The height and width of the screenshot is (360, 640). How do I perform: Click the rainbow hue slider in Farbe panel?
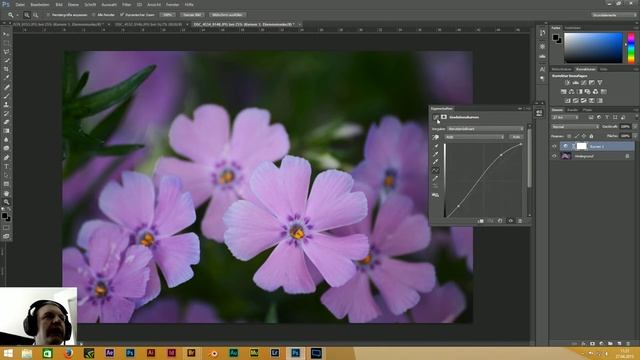(631, 48)
